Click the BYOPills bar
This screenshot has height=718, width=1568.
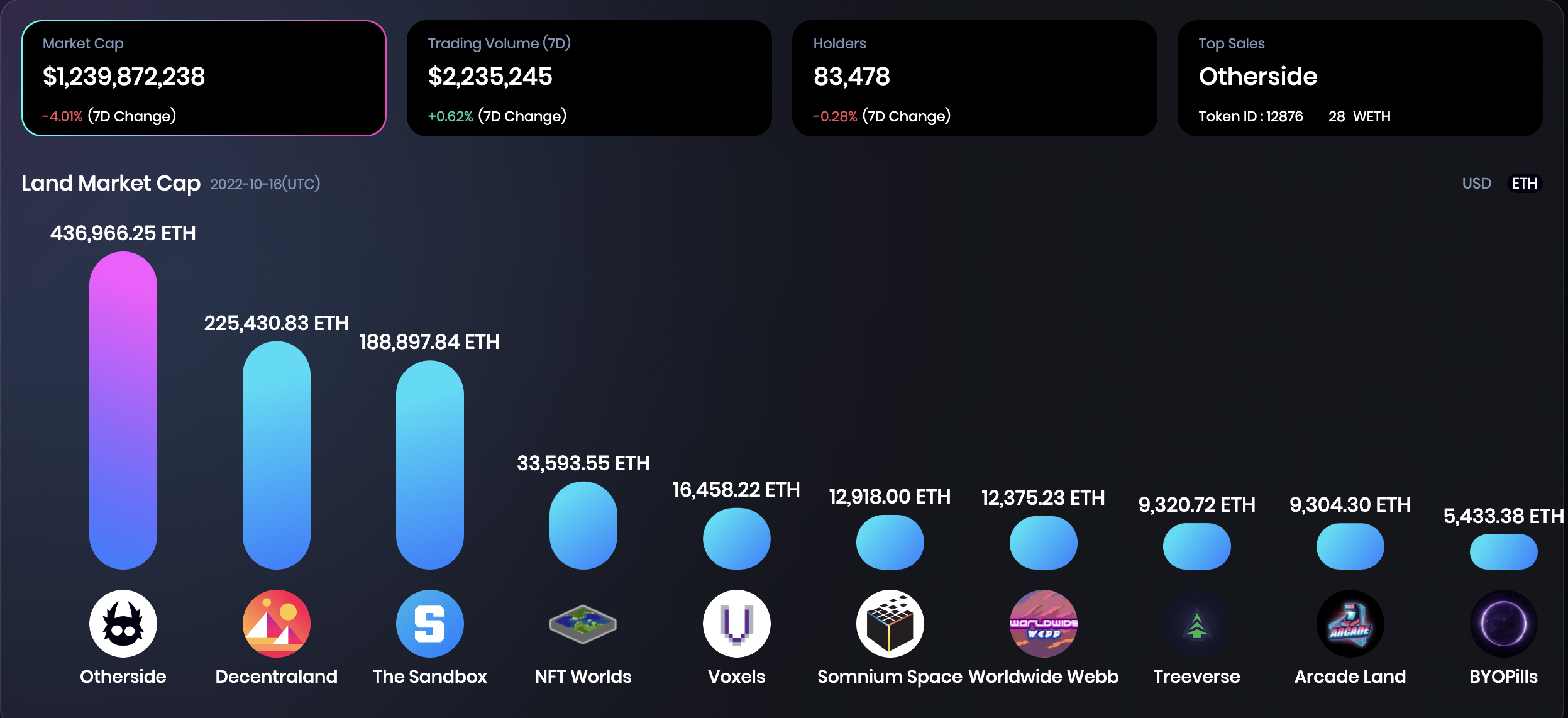pyautogui.click(x=1504, y=551)
